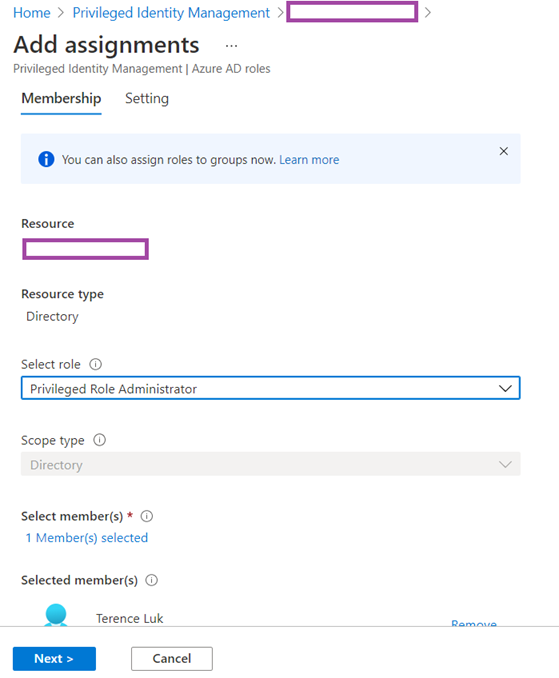Remove Terence Luk from selected members
Screen dimensions: 559x678
474,623
